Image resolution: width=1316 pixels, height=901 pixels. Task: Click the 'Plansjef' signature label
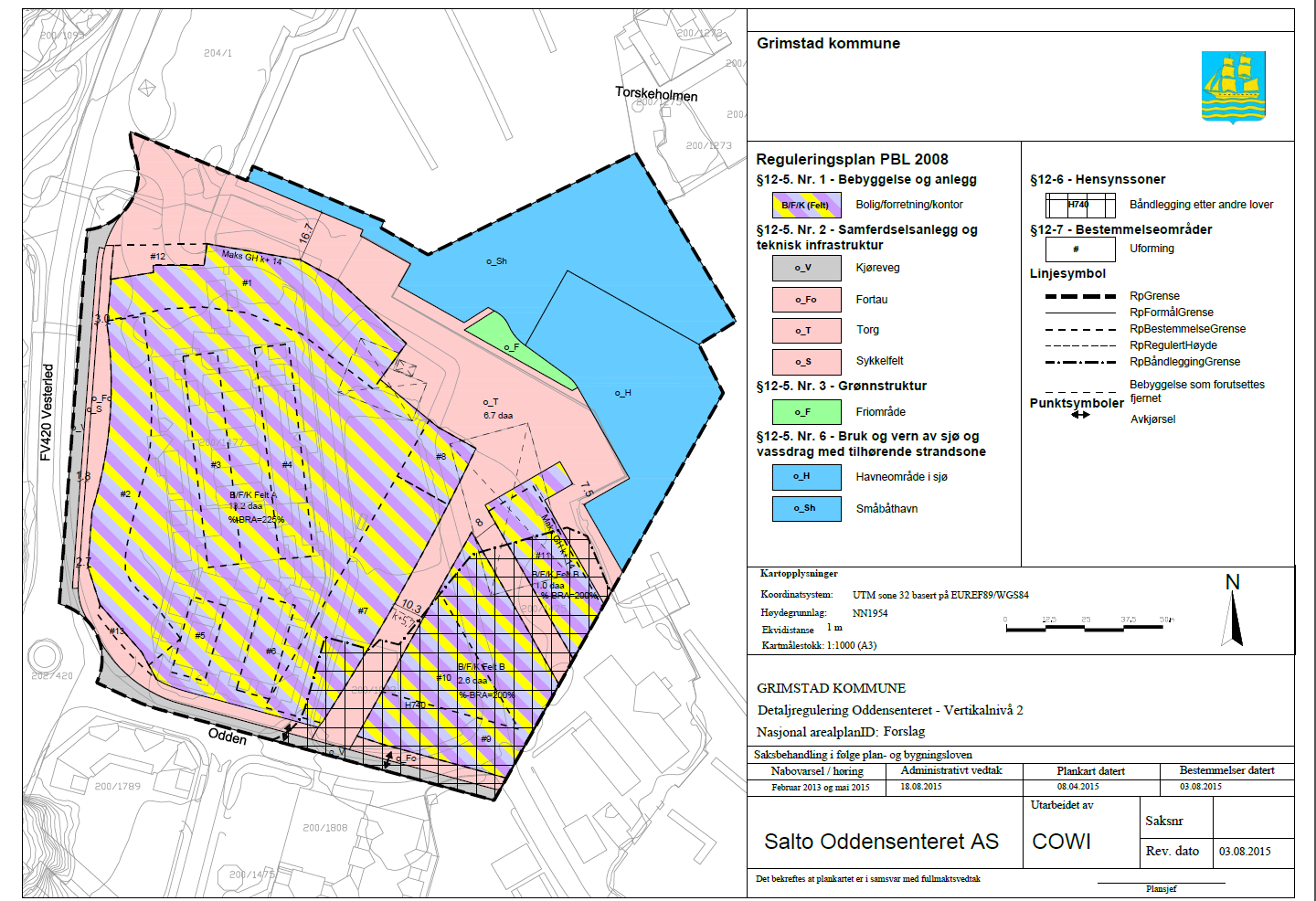click(x=1161, y=889)
